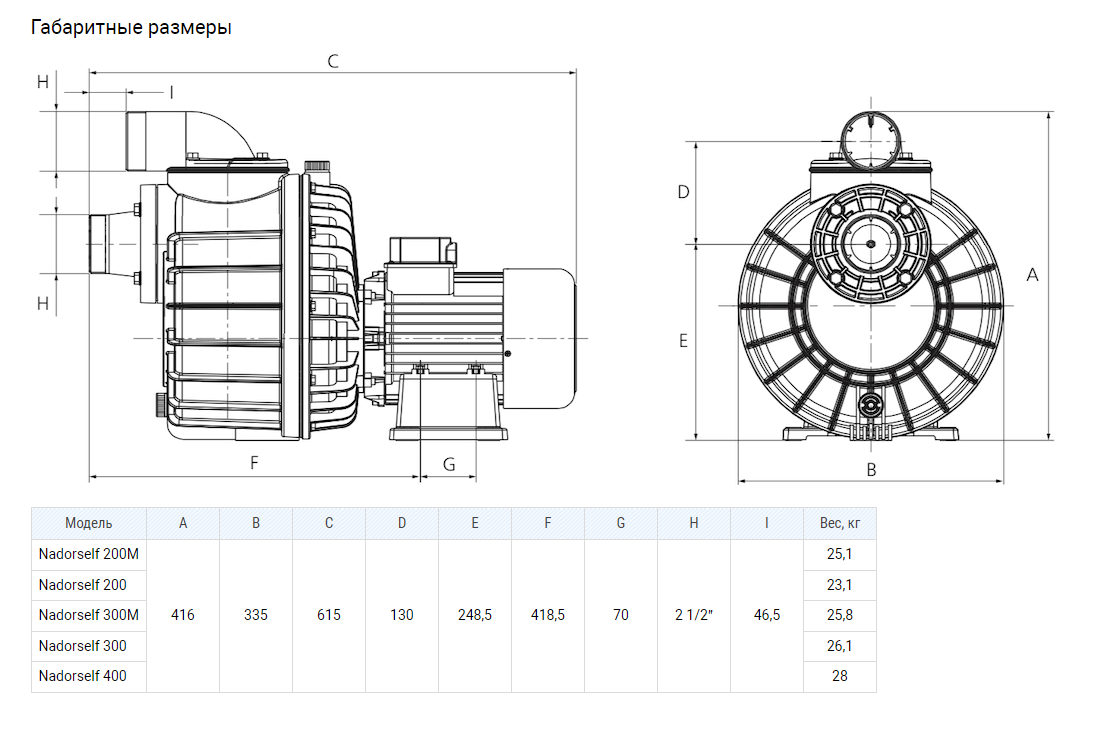
Task: Click the pump front-view drawing
Action: click(871, 276)
